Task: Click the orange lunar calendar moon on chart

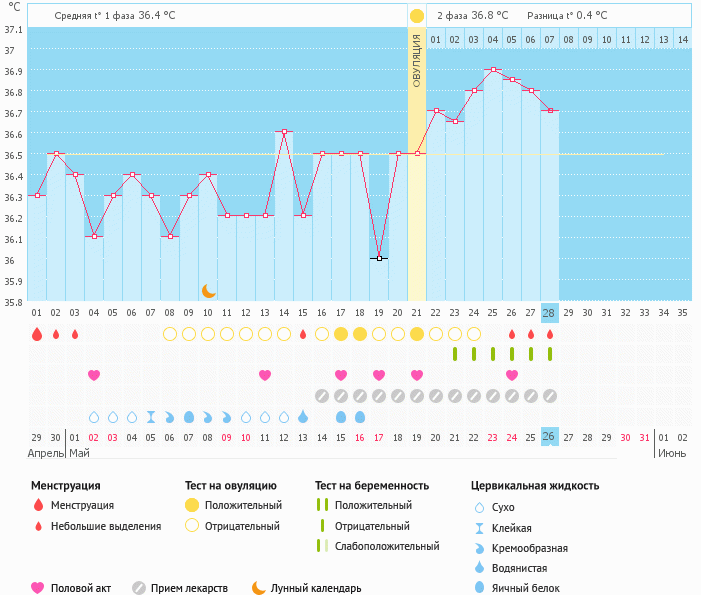Action: point(209,290)
